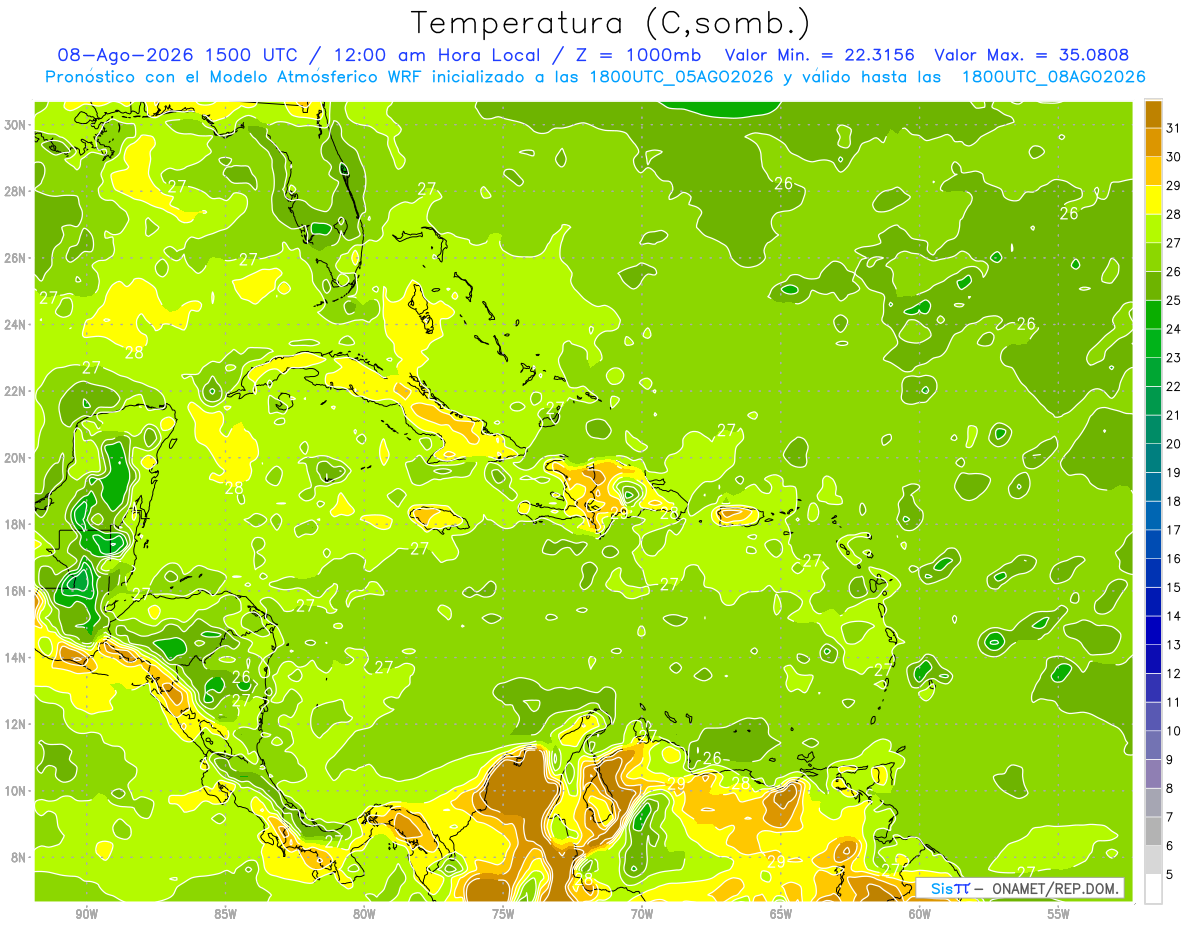Click the 55W longitude axis label
1200x927 pixels.
pos(1059,913)
